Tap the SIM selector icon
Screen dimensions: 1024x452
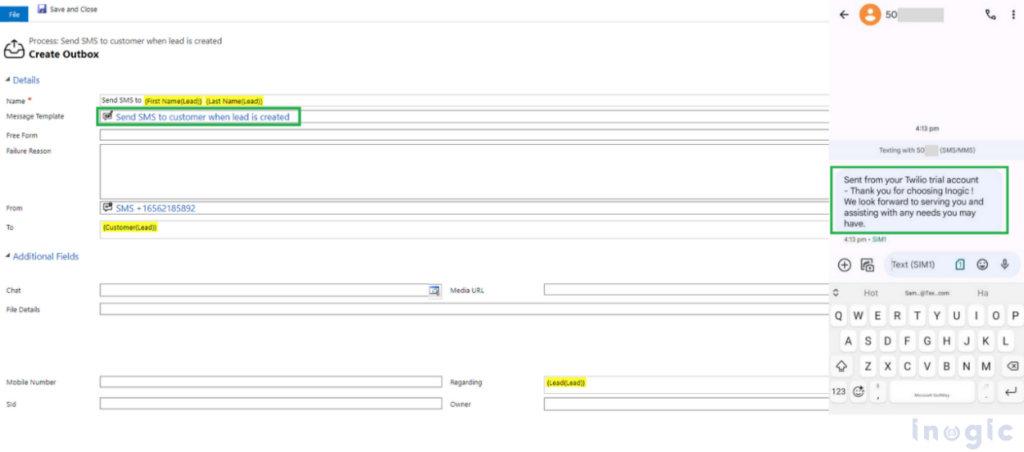point(960,265)
